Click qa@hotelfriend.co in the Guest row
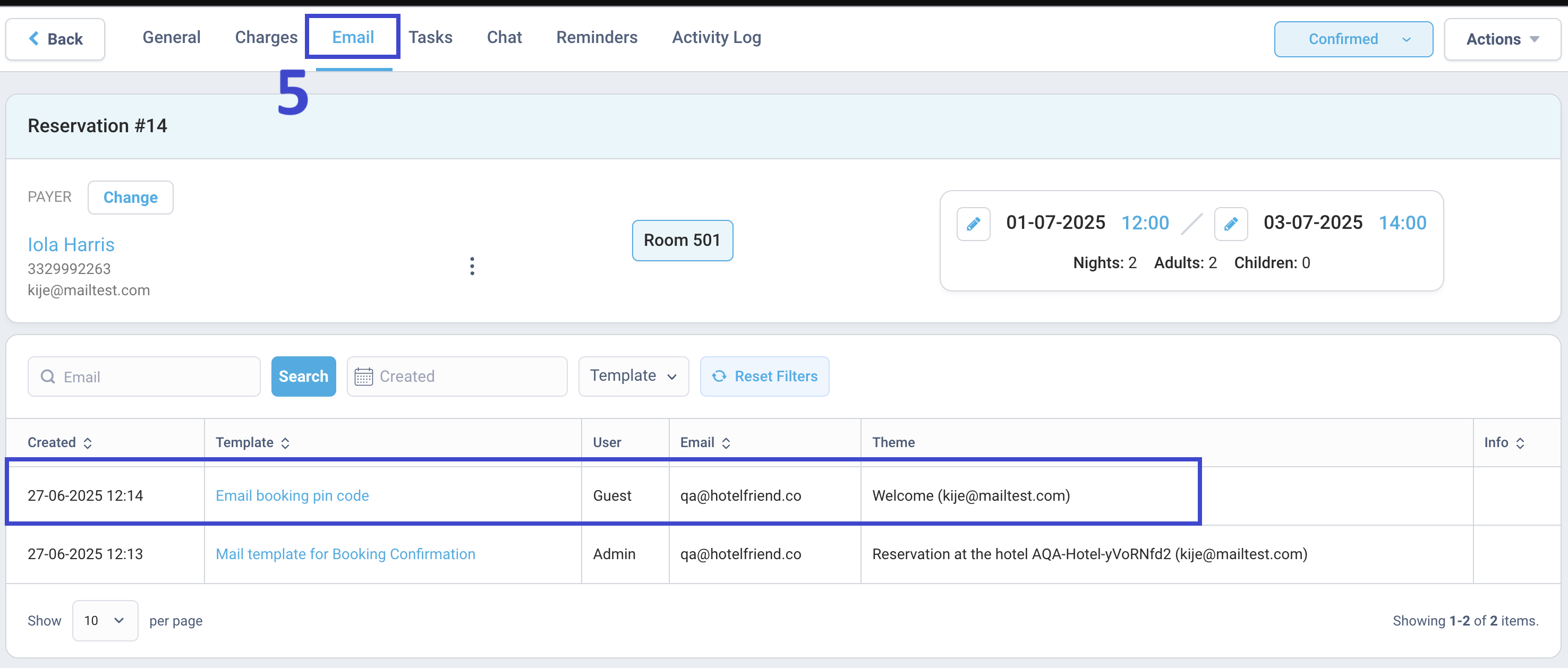The height and width of the screenshot is (668, 1568). tap(740, 495)
